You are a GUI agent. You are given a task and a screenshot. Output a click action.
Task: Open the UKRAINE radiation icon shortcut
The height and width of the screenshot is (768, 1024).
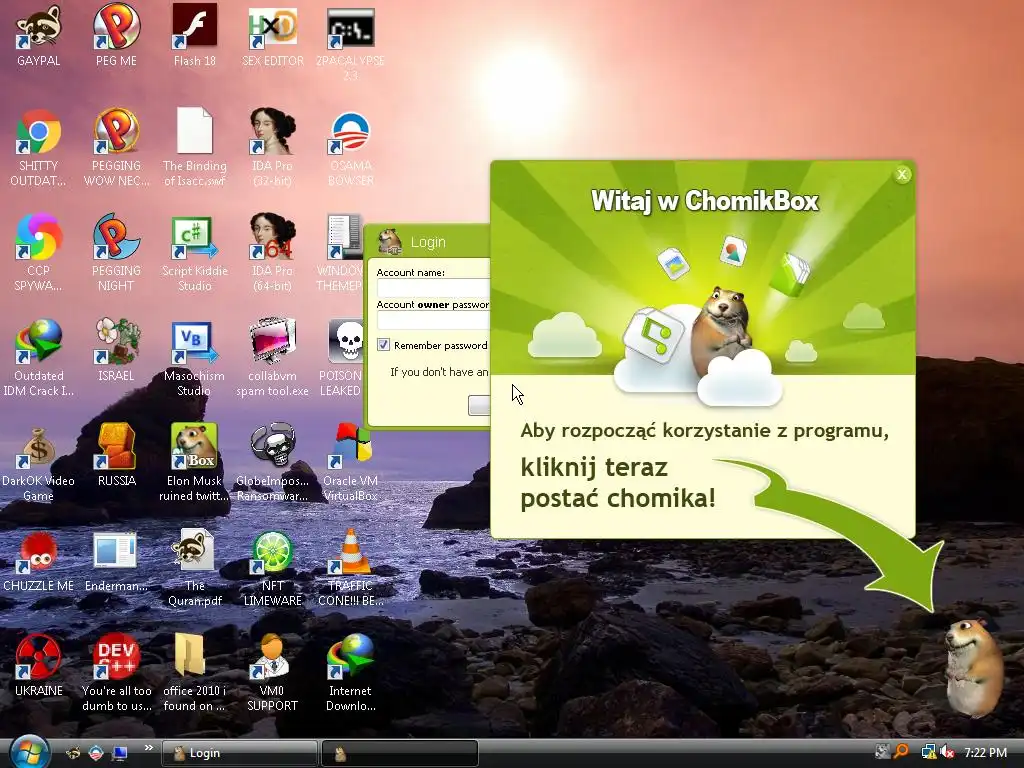[39, 665]
